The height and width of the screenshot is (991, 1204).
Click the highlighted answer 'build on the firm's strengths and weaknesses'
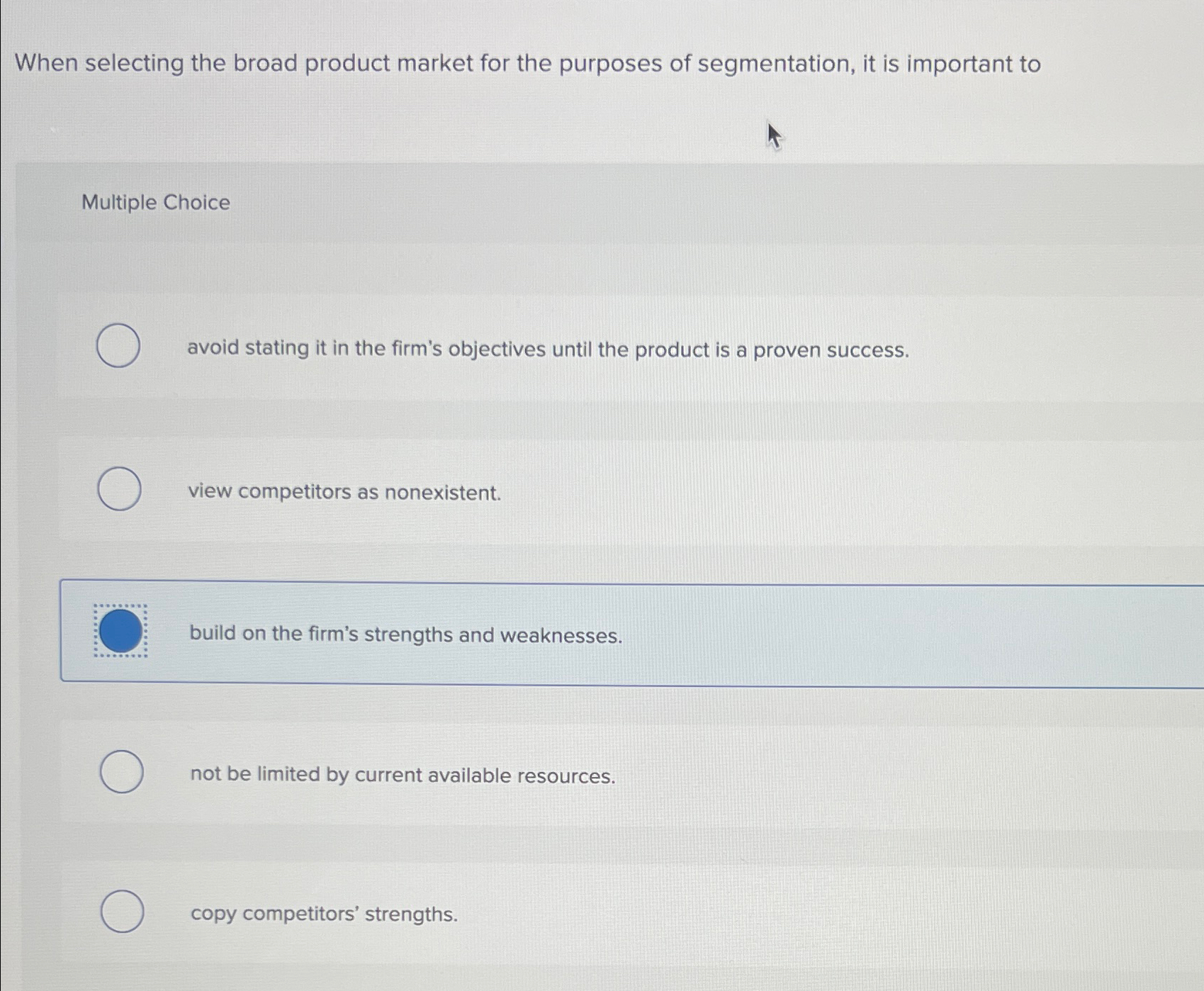(405, 636)
